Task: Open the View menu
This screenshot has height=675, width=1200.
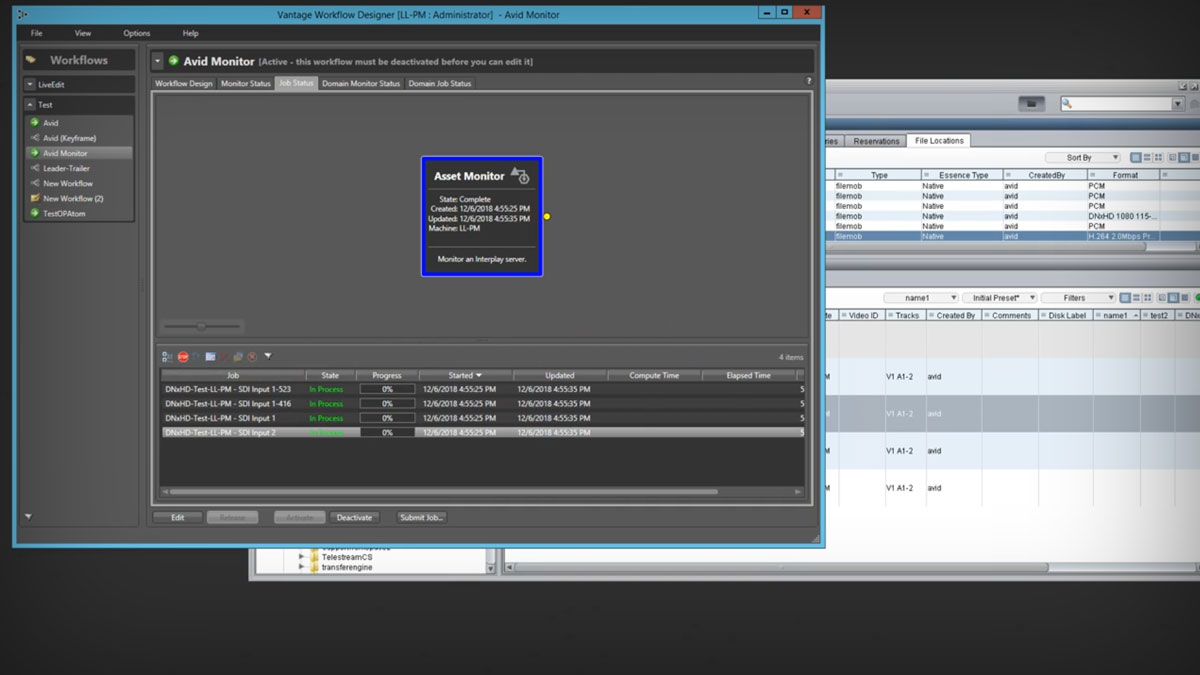Action: (x=83, y=33)
